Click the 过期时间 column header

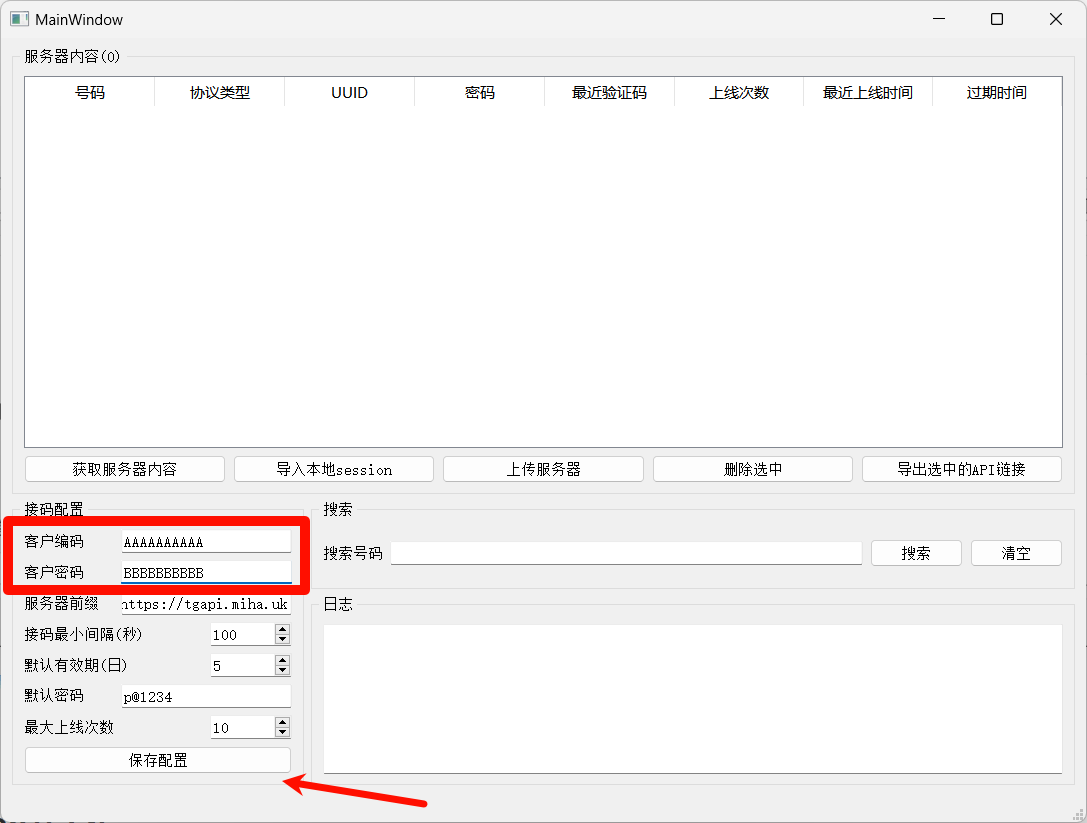[x=996, y=93]
